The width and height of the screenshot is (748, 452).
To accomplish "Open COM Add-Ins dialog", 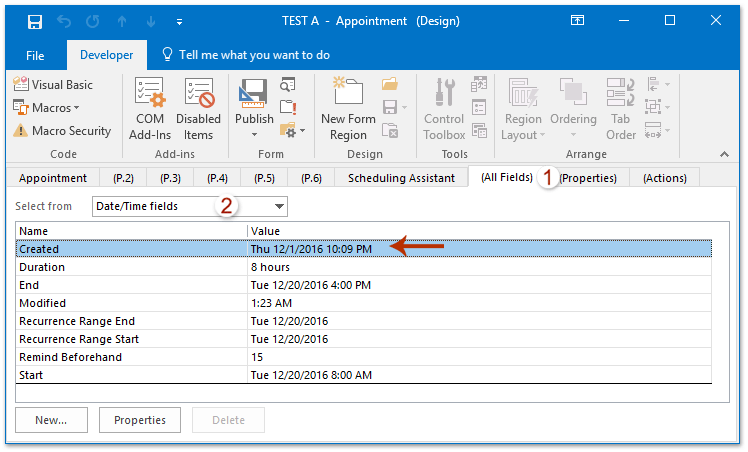I will pyautogui.click(x=150, y=109).
